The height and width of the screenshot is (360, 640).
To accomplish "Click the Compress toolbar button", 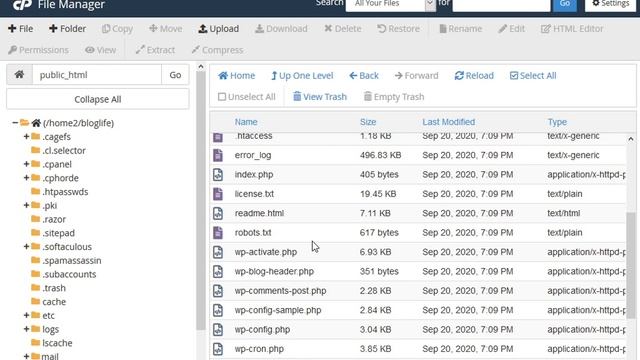I will (x=217, y=50).
